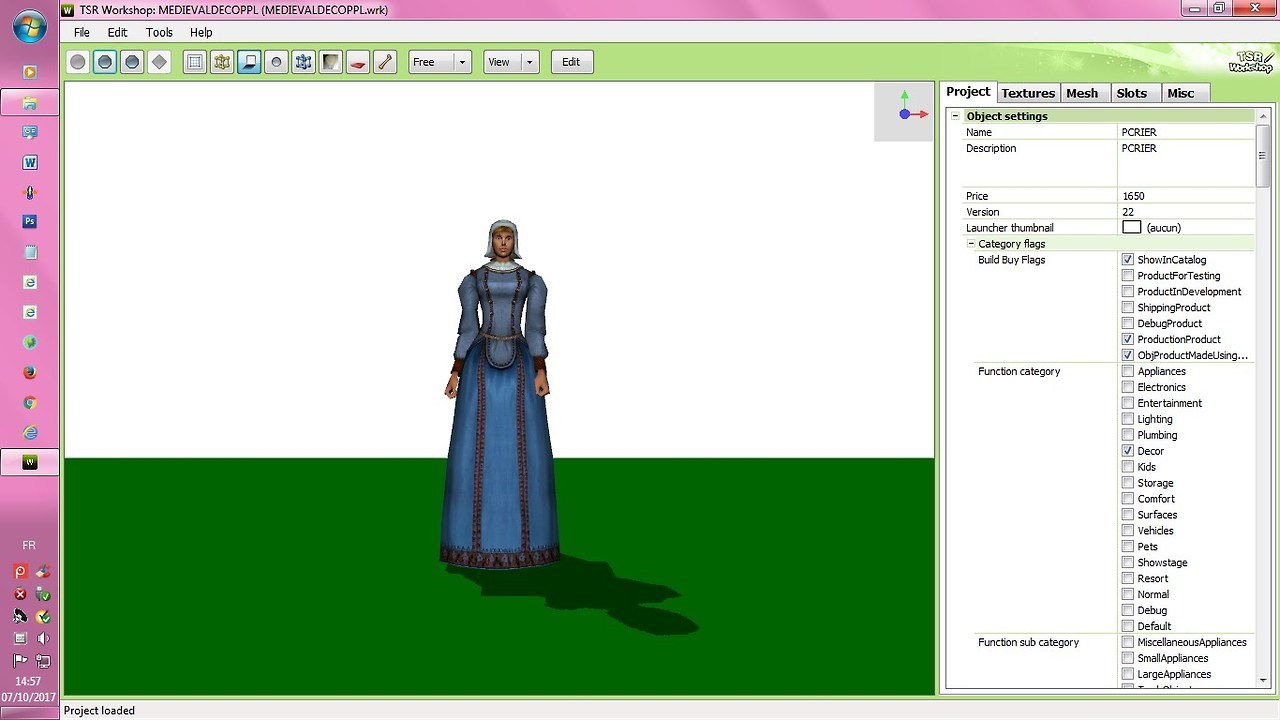Click the red floor plane icon
Image resolution: width=1280 pixels, height=720 pixels.
[x=357, y=62]
